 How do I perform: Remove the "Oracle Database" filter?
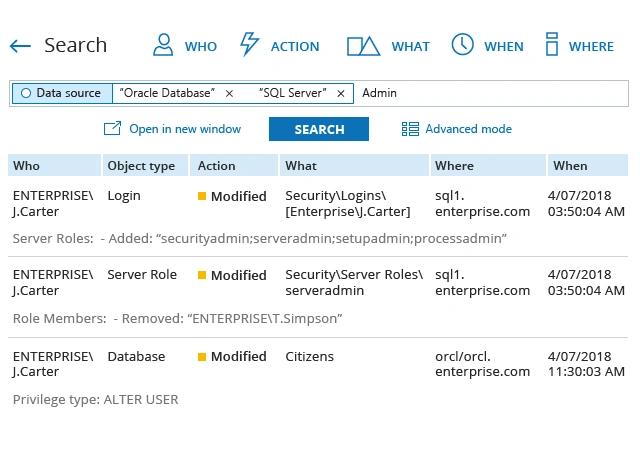229,94
